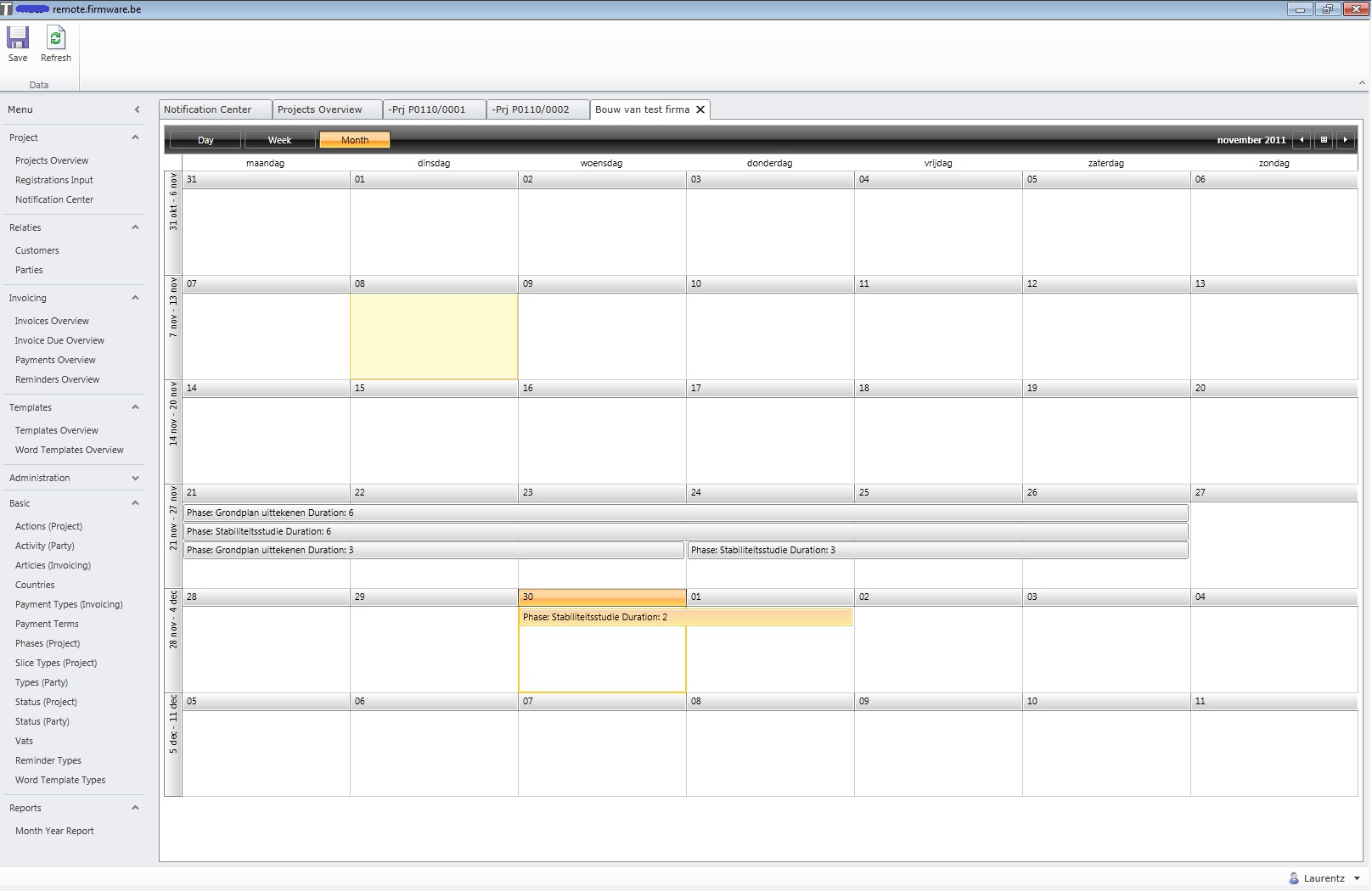Collapse the Basic menu section
Viewport: 1372px width, 891px height.
[135, 503]
